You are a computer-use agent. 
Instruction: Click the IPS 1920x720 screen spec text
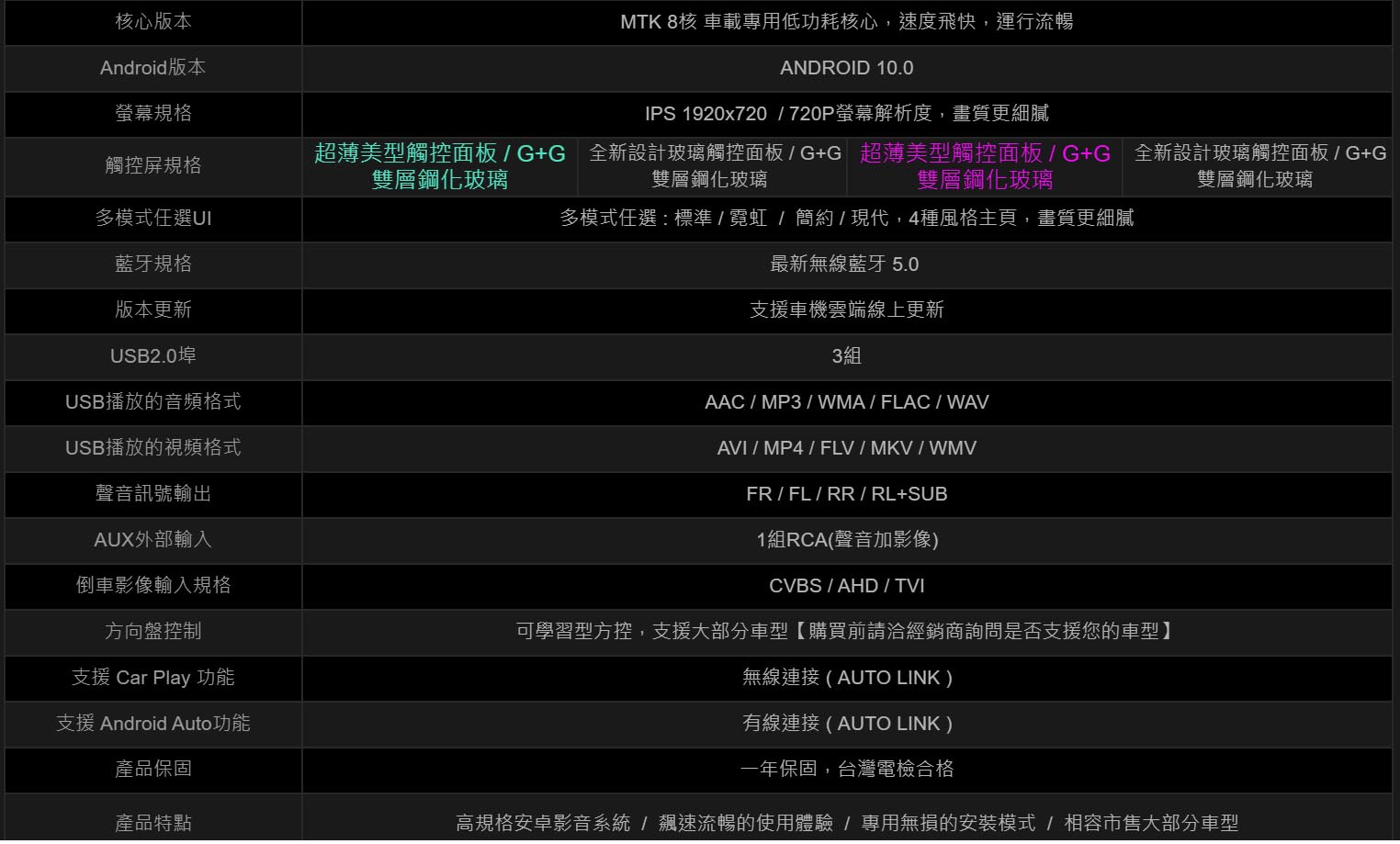click(x=846, y=114)
